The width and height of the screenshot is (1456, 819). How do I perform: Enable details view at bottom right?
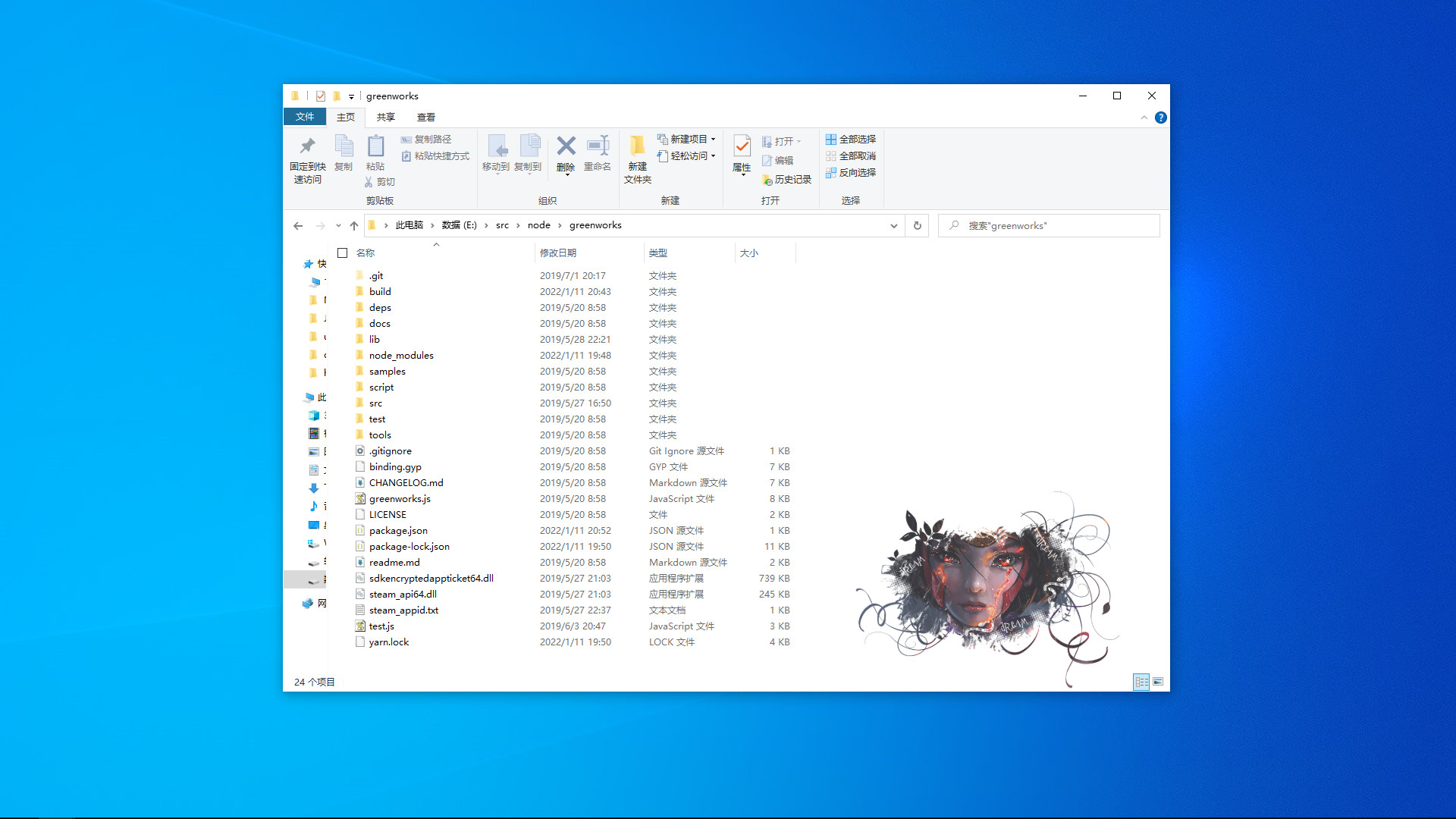pos(1141,682)
